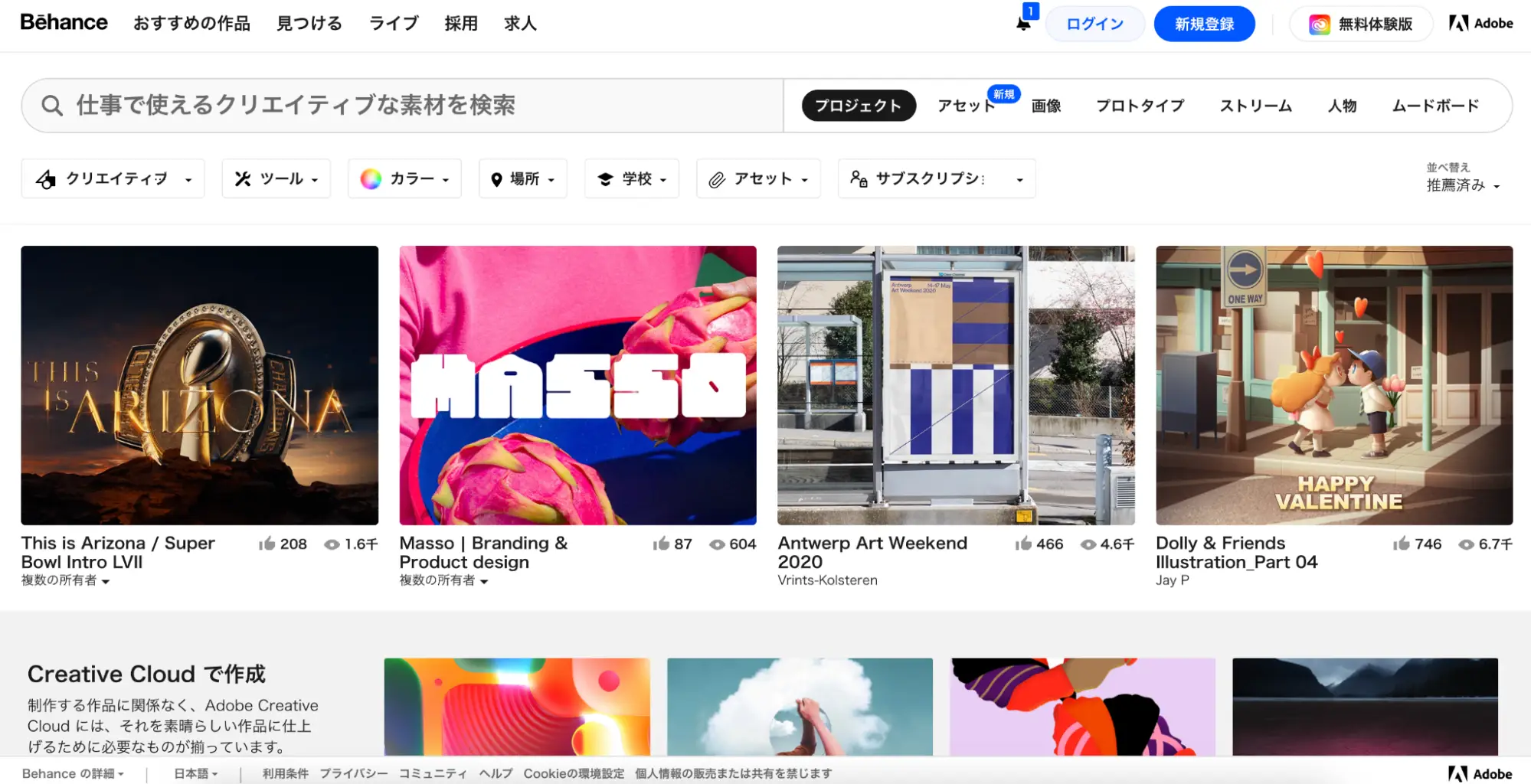This screenshot has width=1531, height=784.
Task: Click the search magnifier icon
Action: [51, 105]
